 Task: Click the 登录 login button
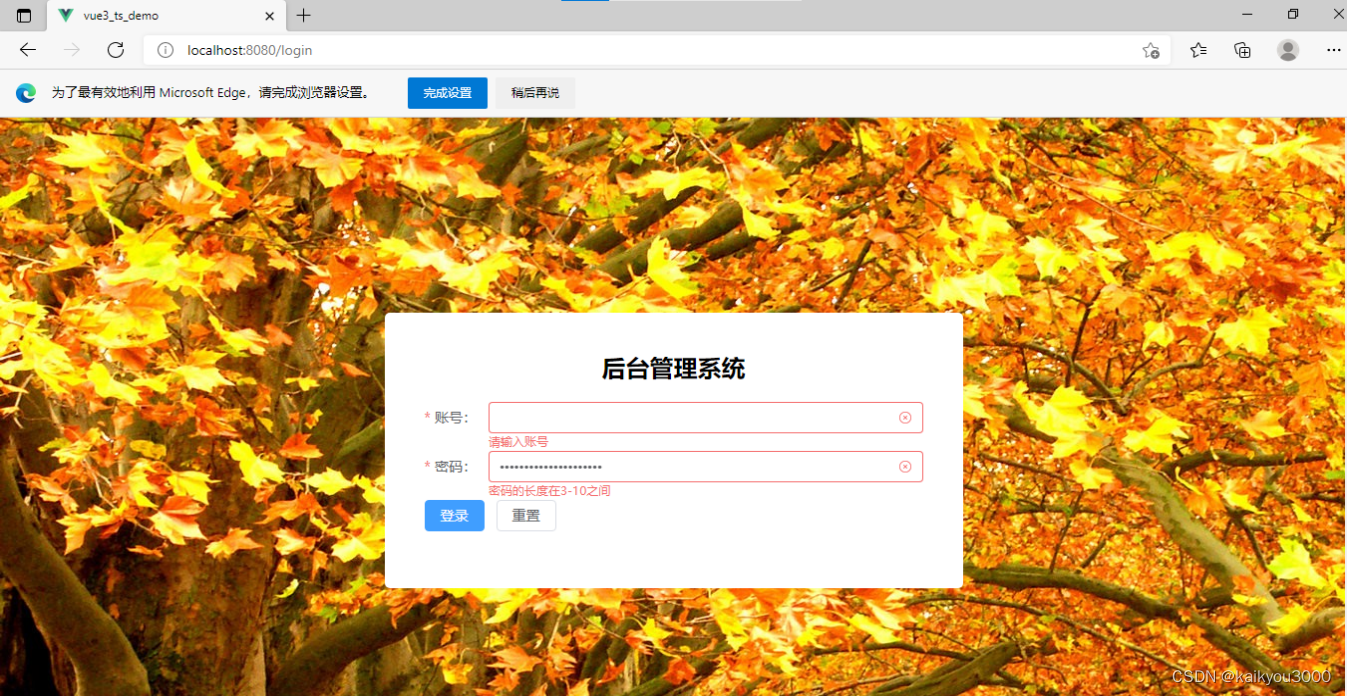click(x=454, y=515)
